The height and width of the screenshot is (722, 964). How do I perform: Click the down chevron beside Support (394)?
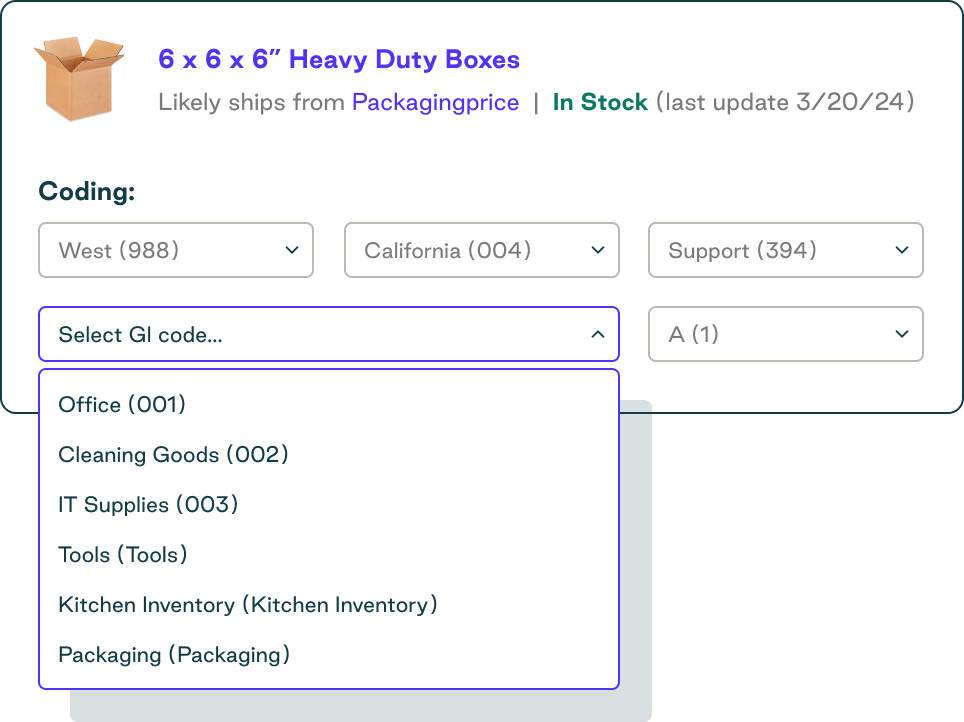[901, 250]
